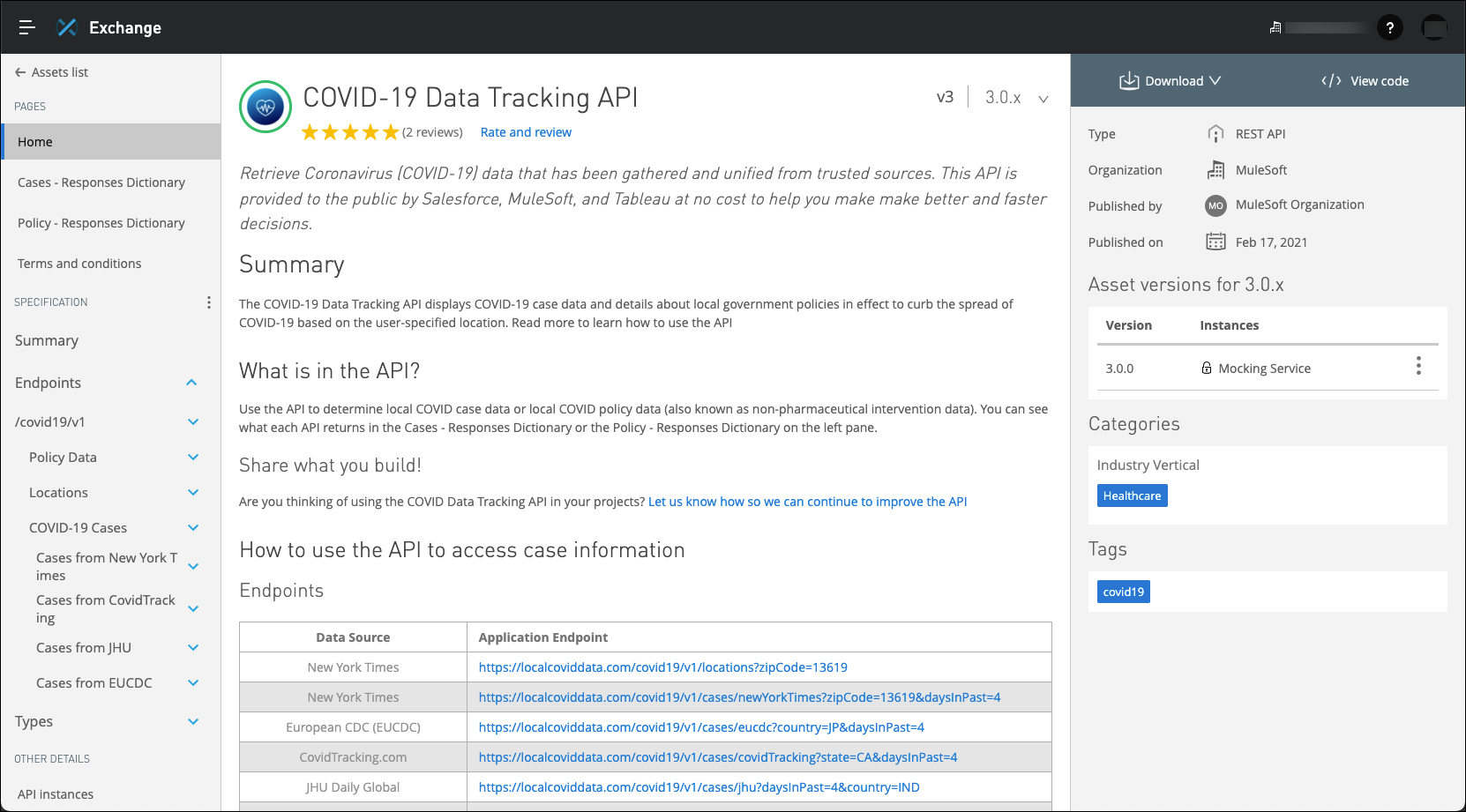The height and width of the screenshot is (812, 1466).
Task: Open the newYorkTimes cases endpoint link
Action: coord(739,697)
